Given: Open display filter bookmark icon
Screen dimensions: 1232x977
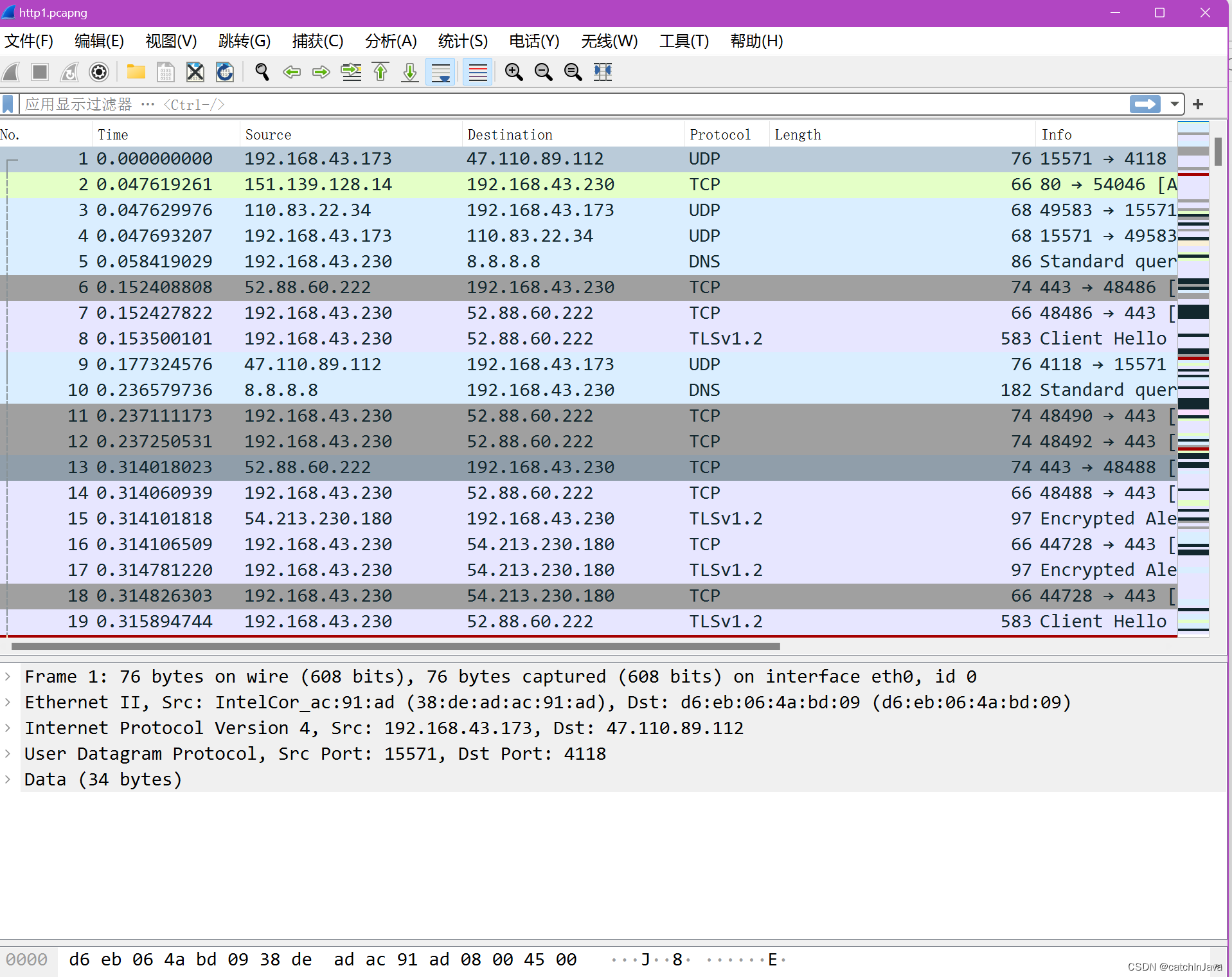Looking at the screenshot, I should coord(8,104).
